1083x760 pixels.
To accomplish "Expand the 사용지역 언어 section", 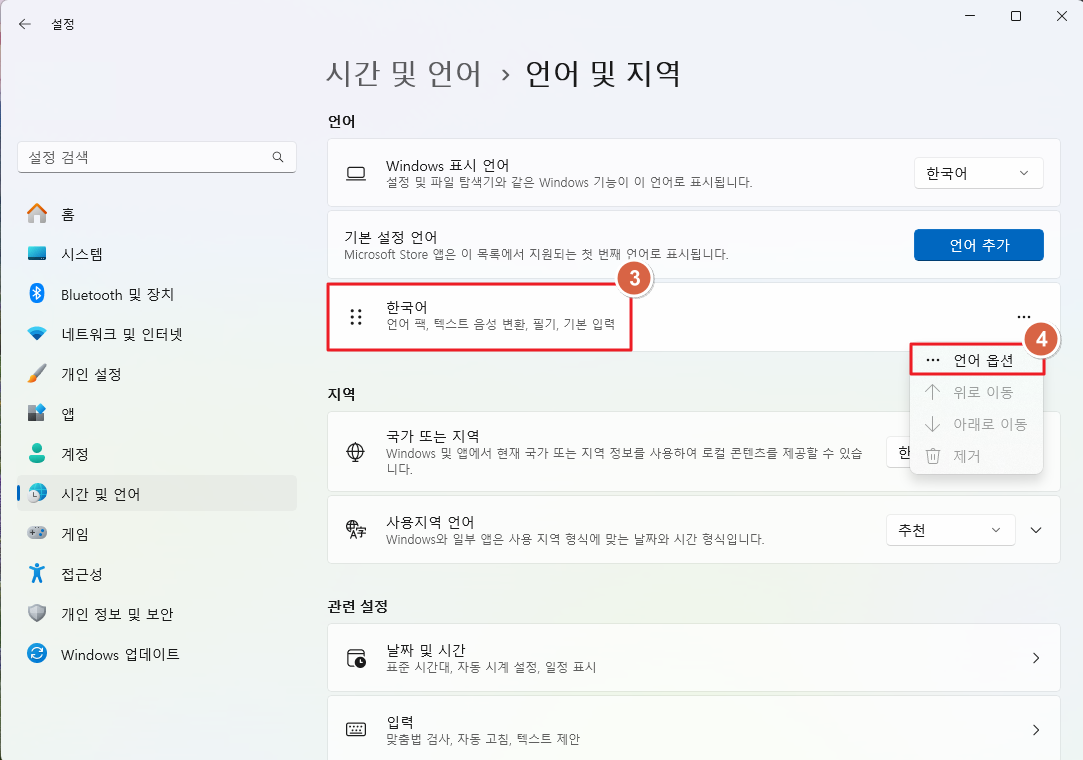I will coord(1035,530).
